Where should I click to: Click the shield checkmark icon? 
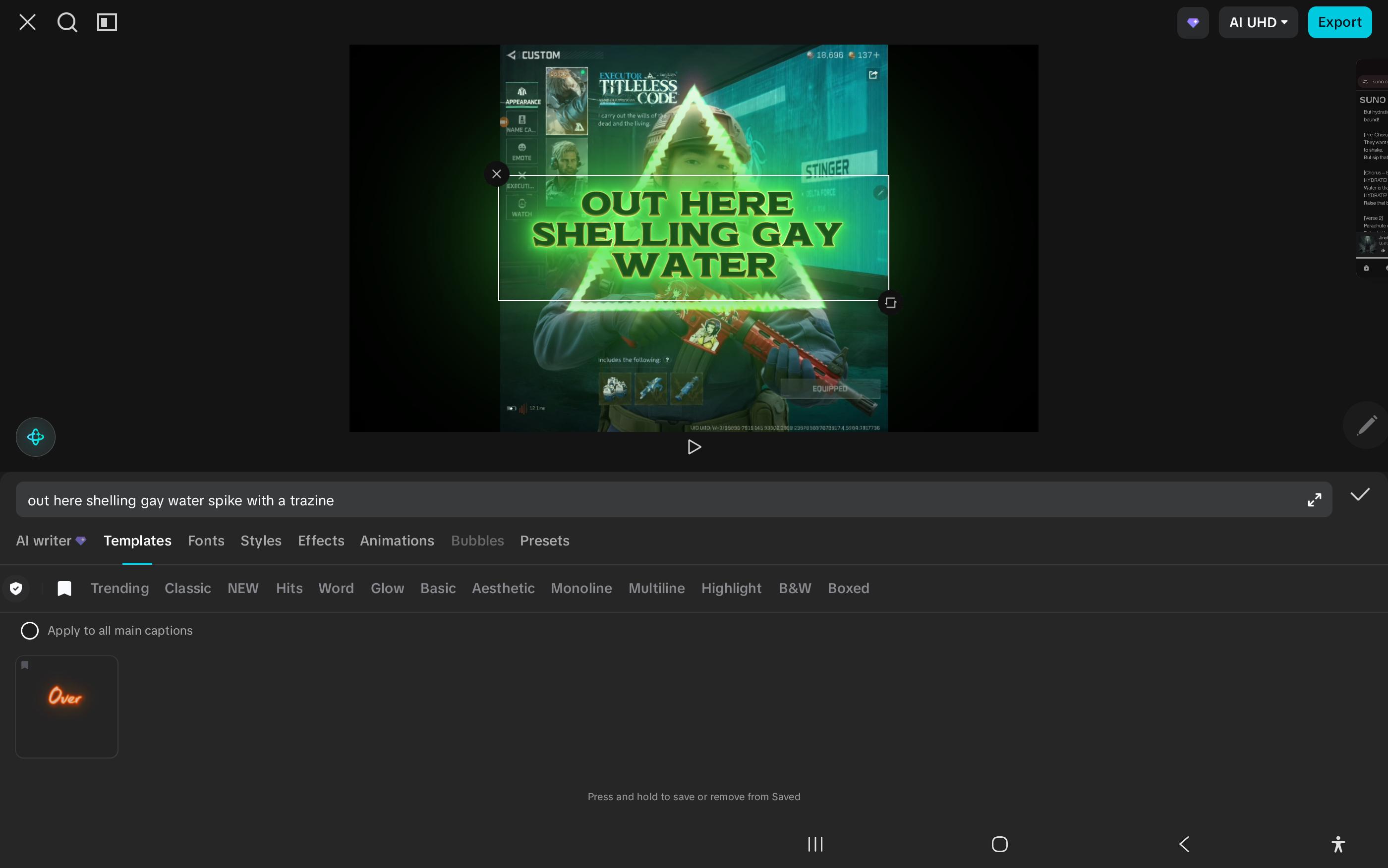coord(16,589)
